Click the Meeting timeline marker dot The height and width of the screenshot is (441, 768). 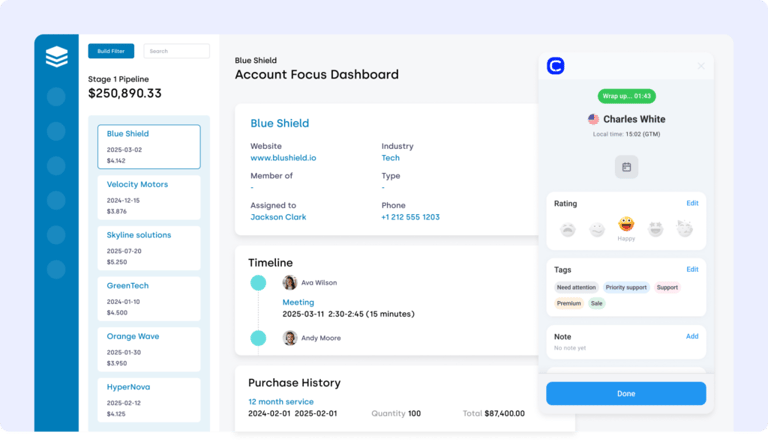click(258, 283)
